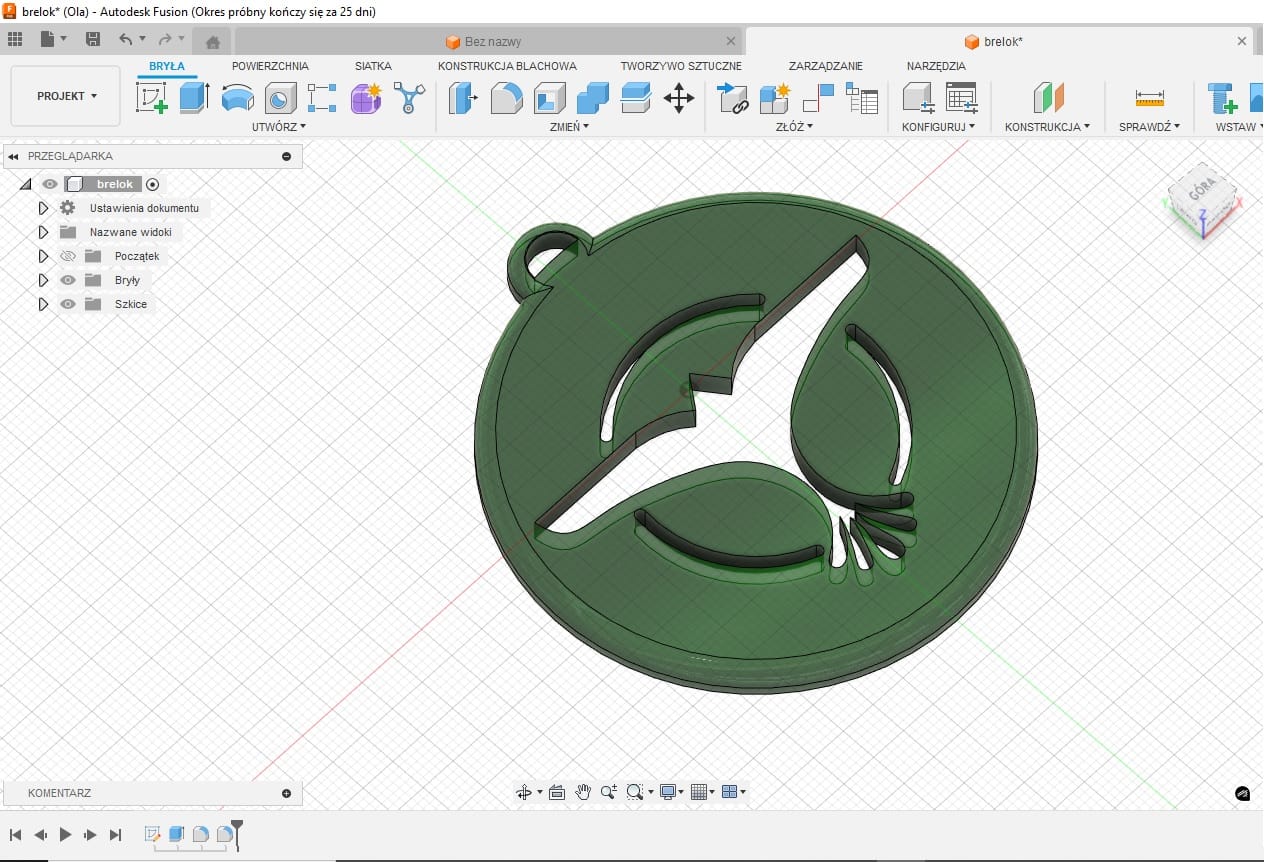Select the Create Sketch tool
1264x862 pixels.
(x=151, y=98)
